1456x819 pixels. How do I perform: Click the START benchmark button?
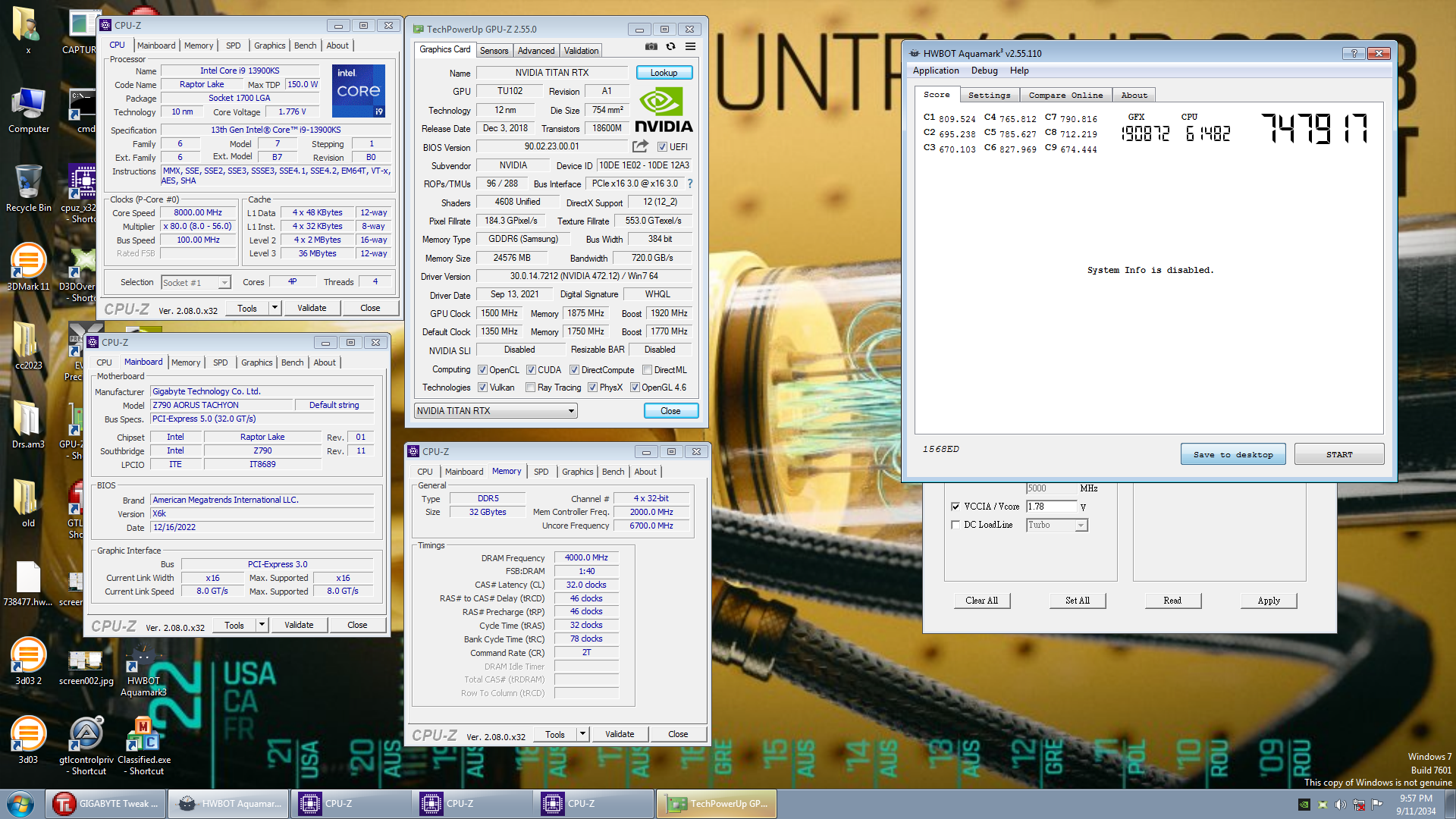pyautogui.click(x=1339, y=454)
